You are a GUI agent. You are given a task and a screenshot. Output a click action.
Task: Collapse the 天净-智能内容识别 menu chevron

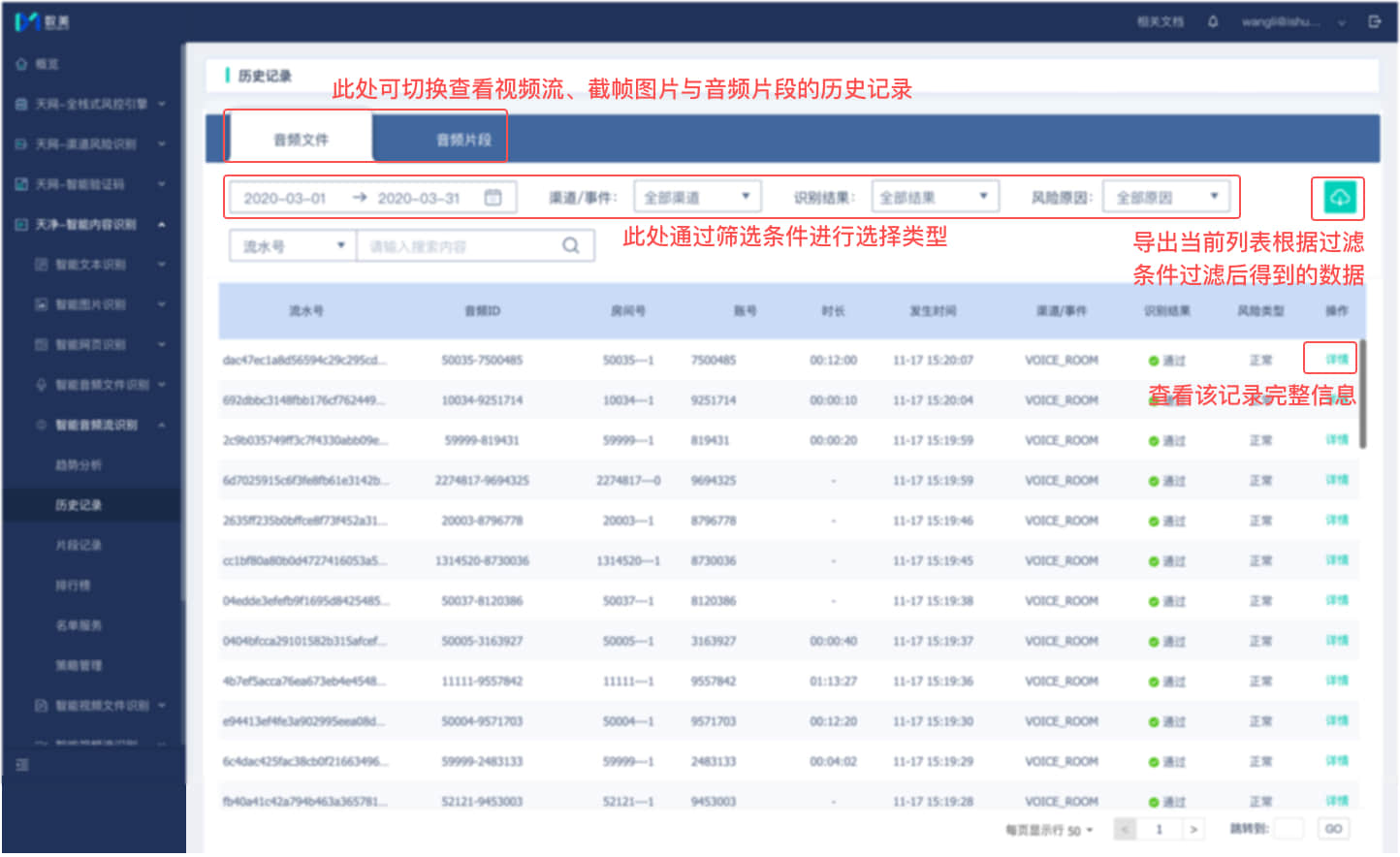(x=162, y=225)
